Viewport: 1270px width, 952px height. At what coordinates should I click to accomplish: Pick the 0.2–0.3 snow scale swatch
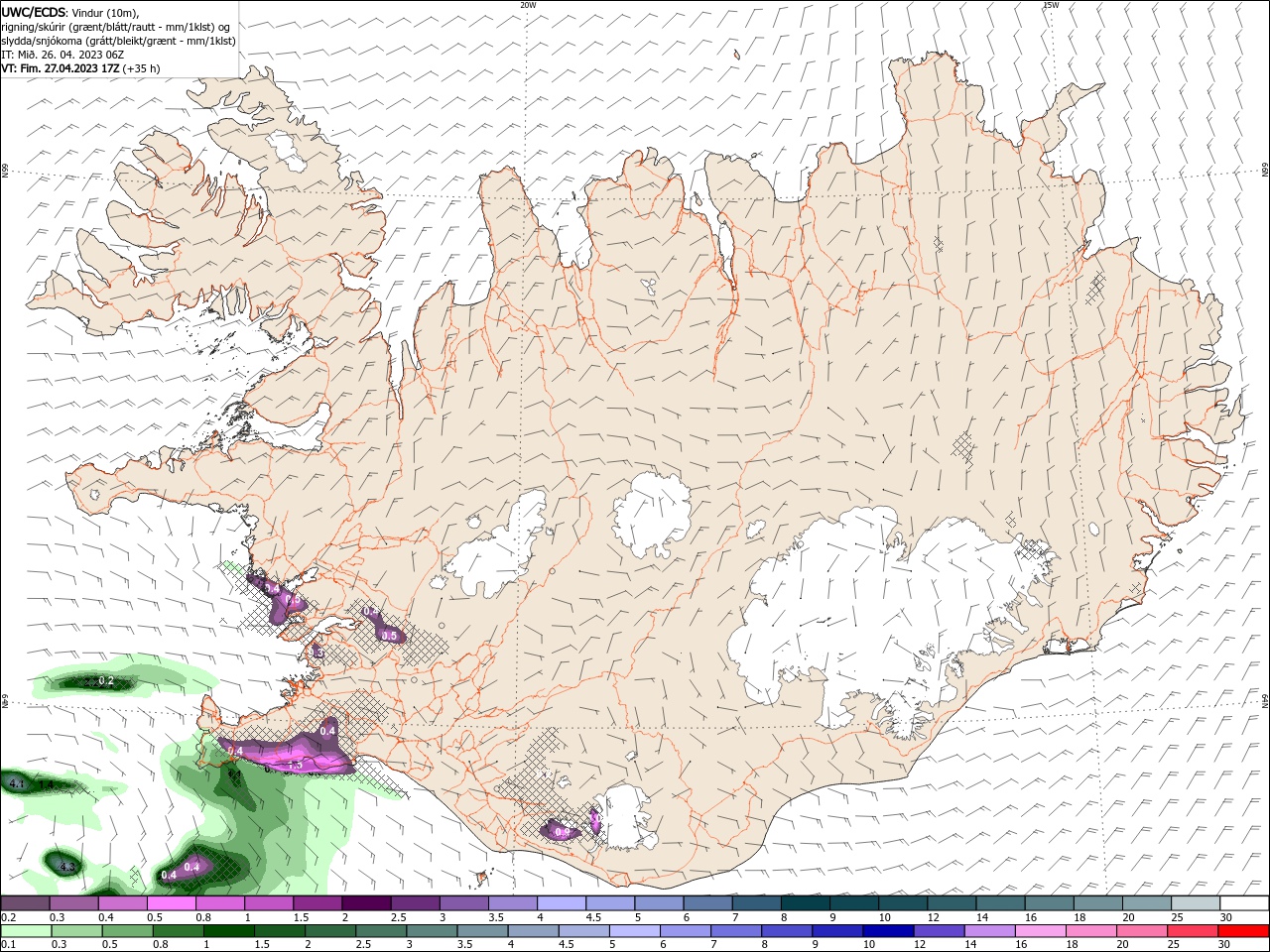pos(25,902)
